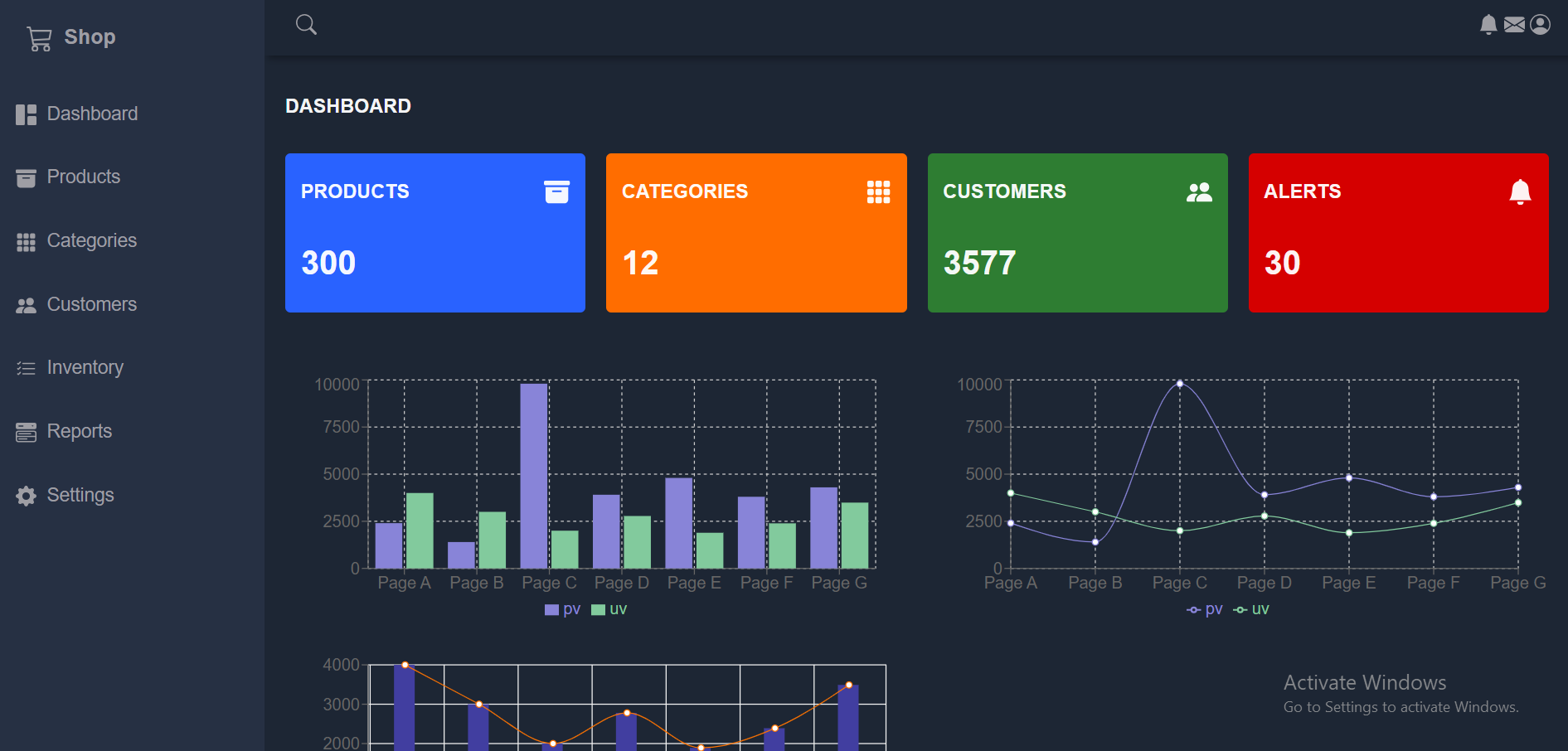This screenshot has height=751, width=1568.
Task: Click the Dashboard sidebar icon
Action: (27, 114)
